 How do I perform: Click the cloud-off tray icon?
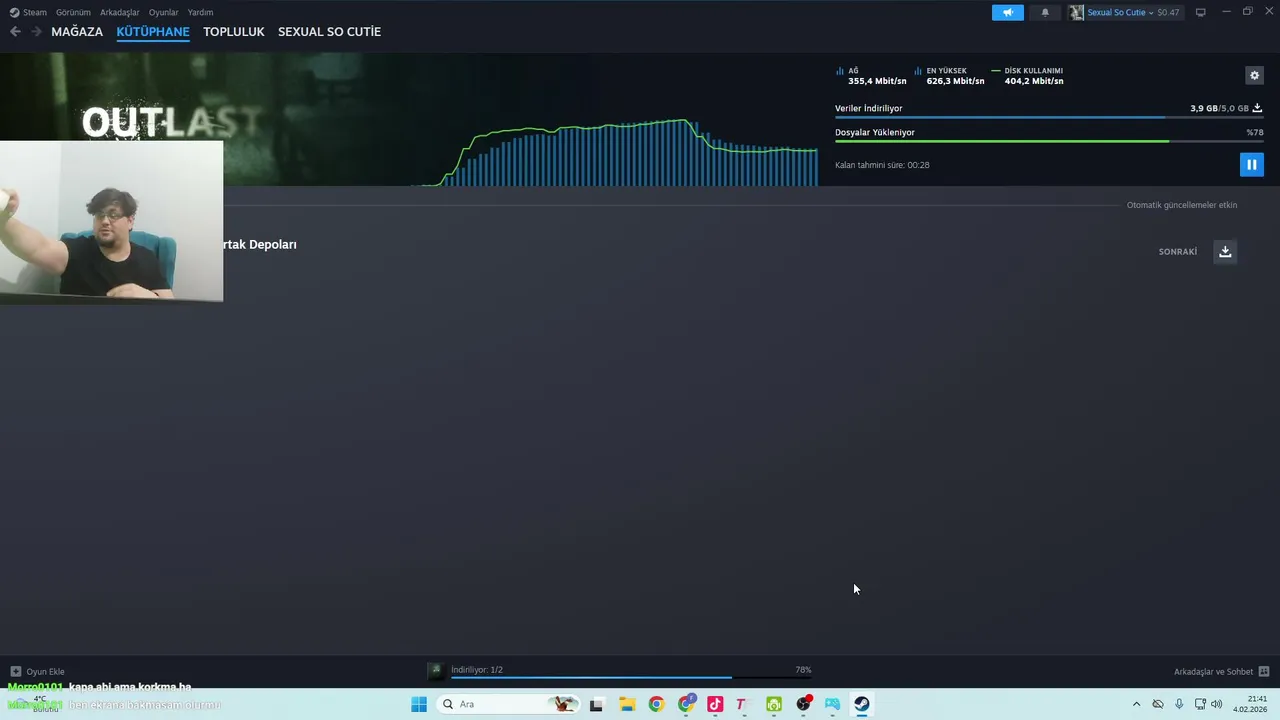click(x=1158, y=704)
